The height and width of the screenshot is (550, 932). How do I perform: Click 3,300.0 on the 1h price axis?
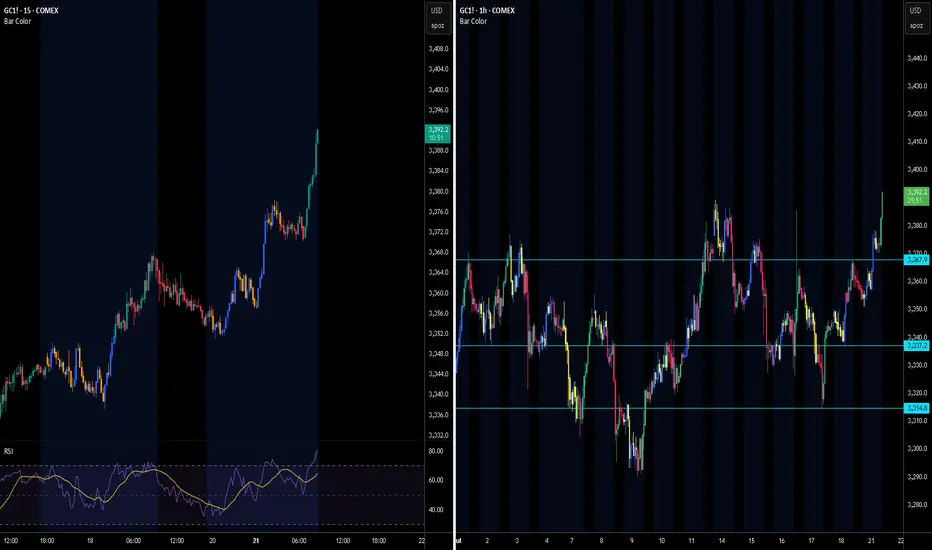[917, 449]
